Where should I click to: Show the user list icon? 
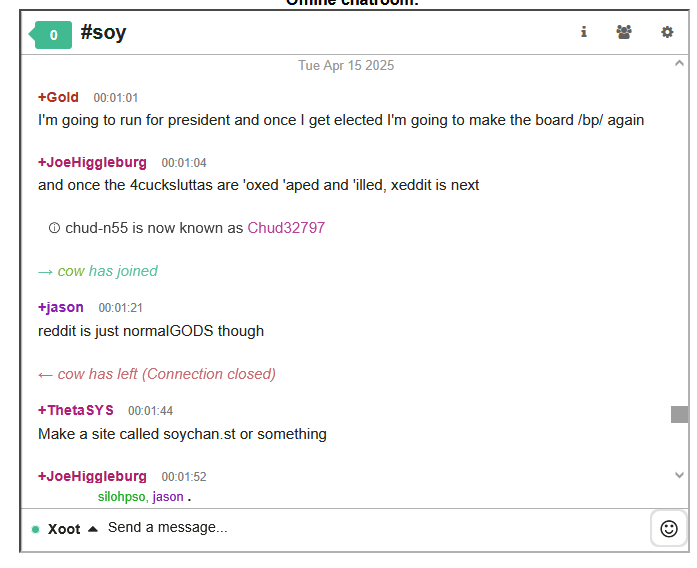624,32
